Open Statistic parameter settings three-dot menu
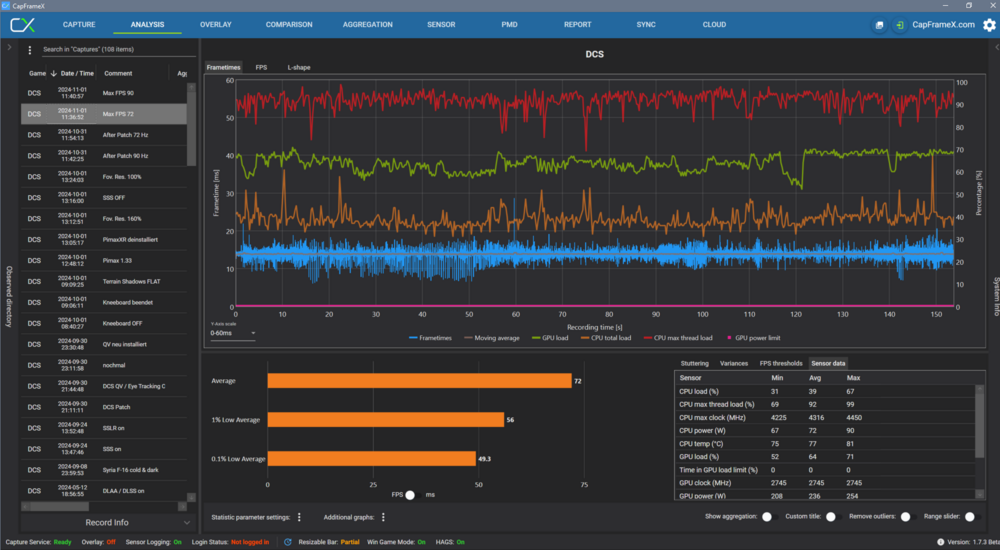Viewport: 1000px width, 550px height. tap(299, 517)
